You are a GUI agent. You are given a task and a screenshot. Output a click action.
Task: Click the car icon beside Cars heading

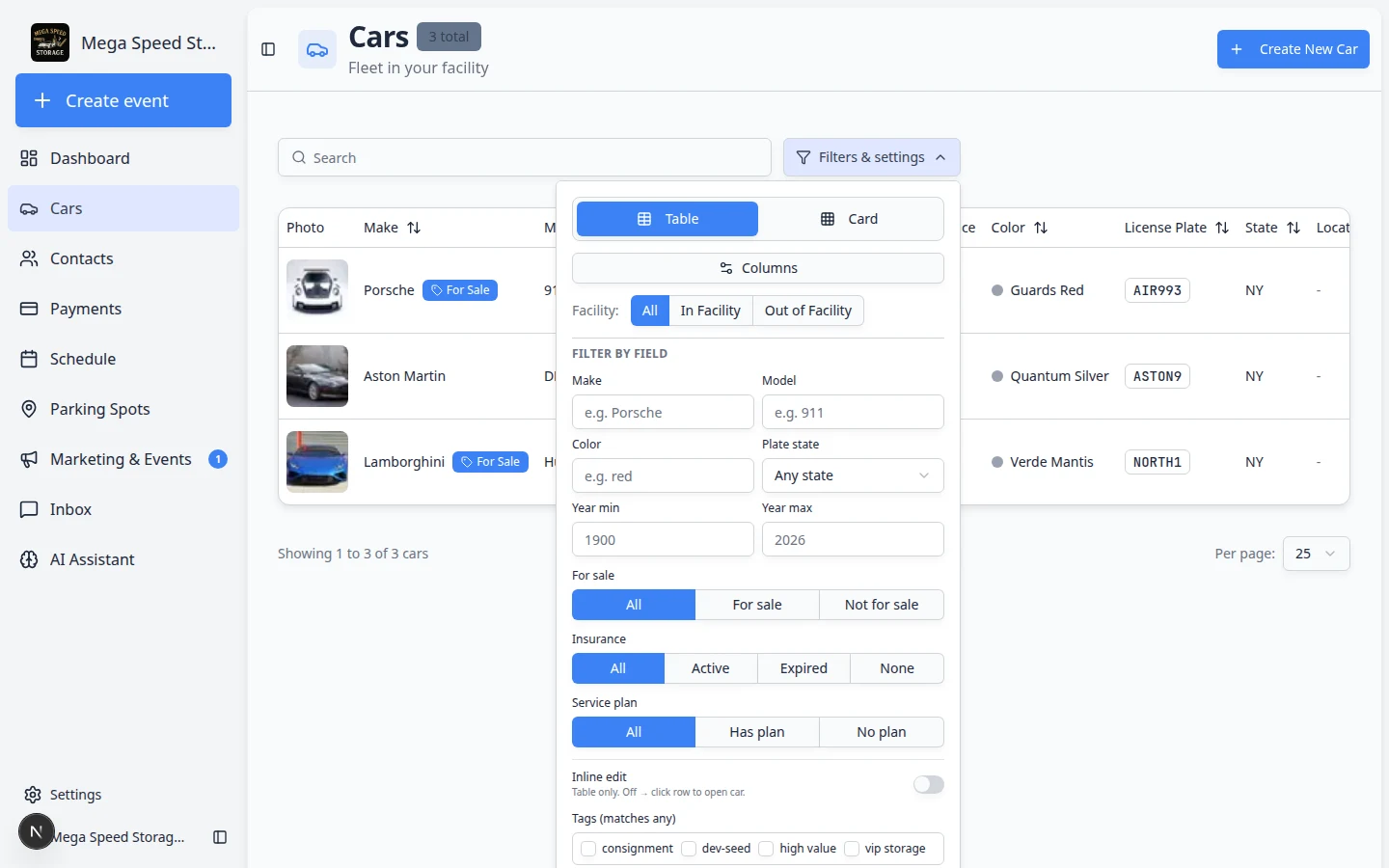click(317, 49)
